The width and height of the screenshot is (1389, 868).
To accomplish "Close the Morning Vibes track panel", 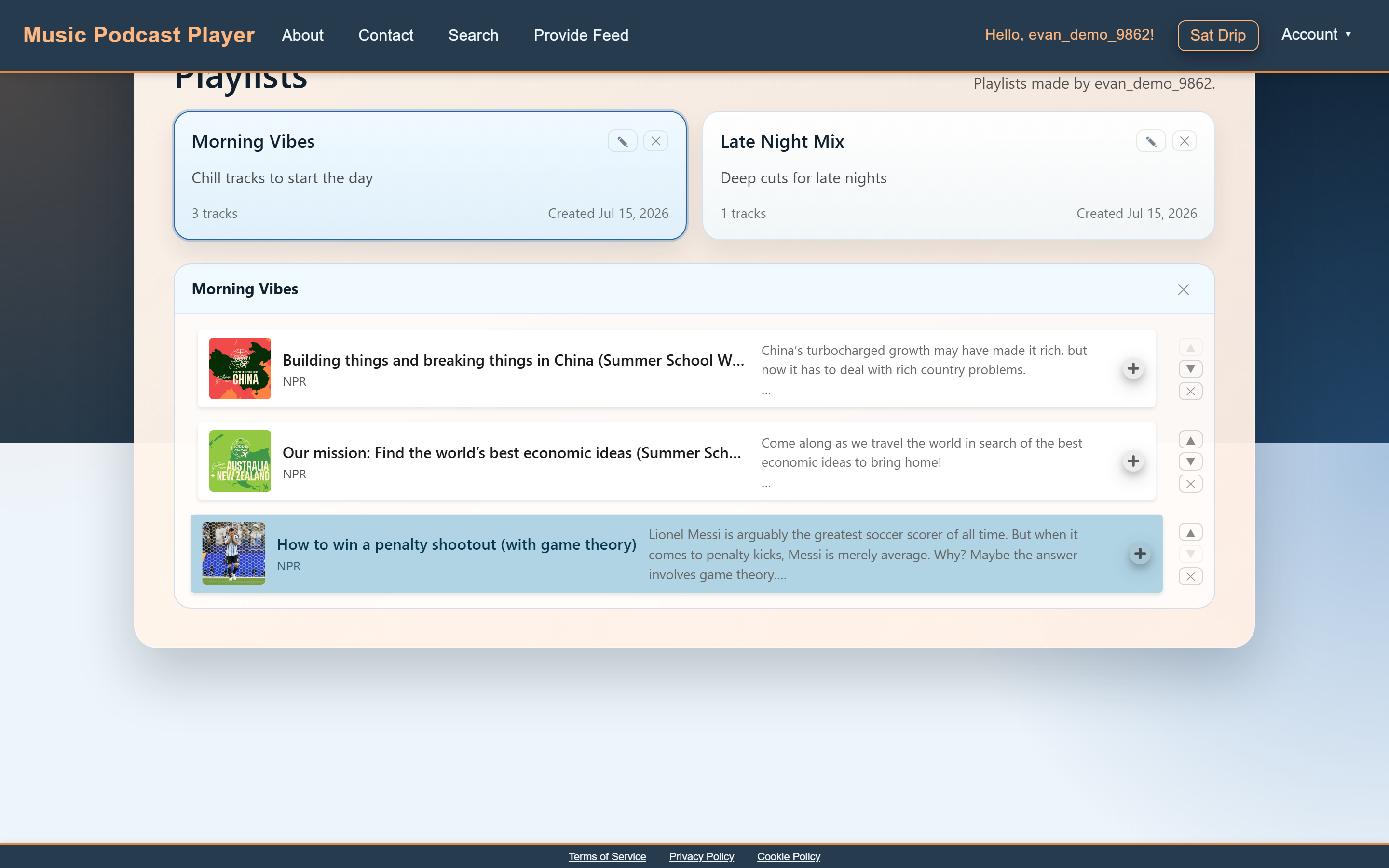I will (x=1183, y=289).
